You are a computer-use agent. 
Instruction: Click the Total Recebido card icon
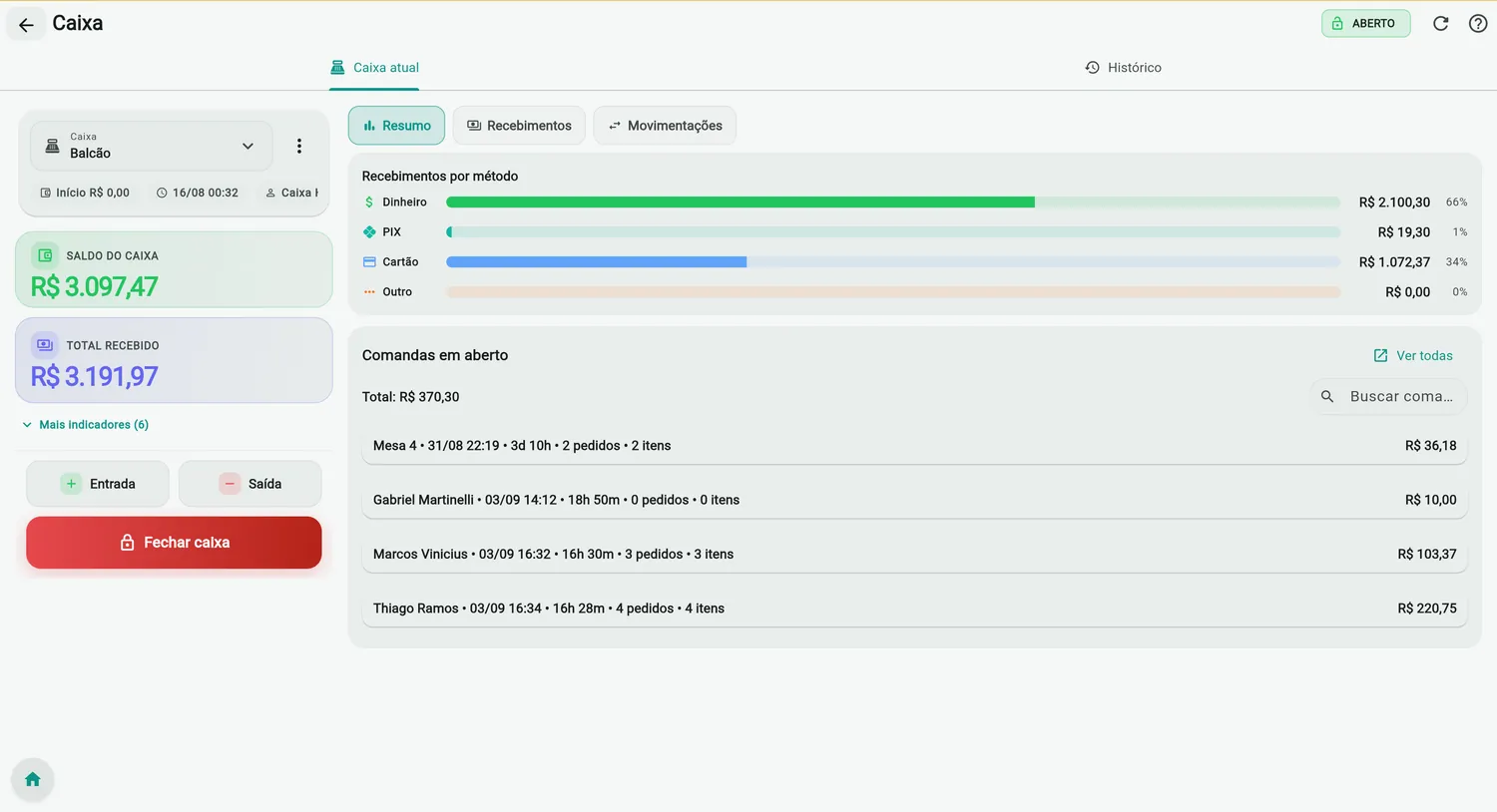(x=45, y=345)
